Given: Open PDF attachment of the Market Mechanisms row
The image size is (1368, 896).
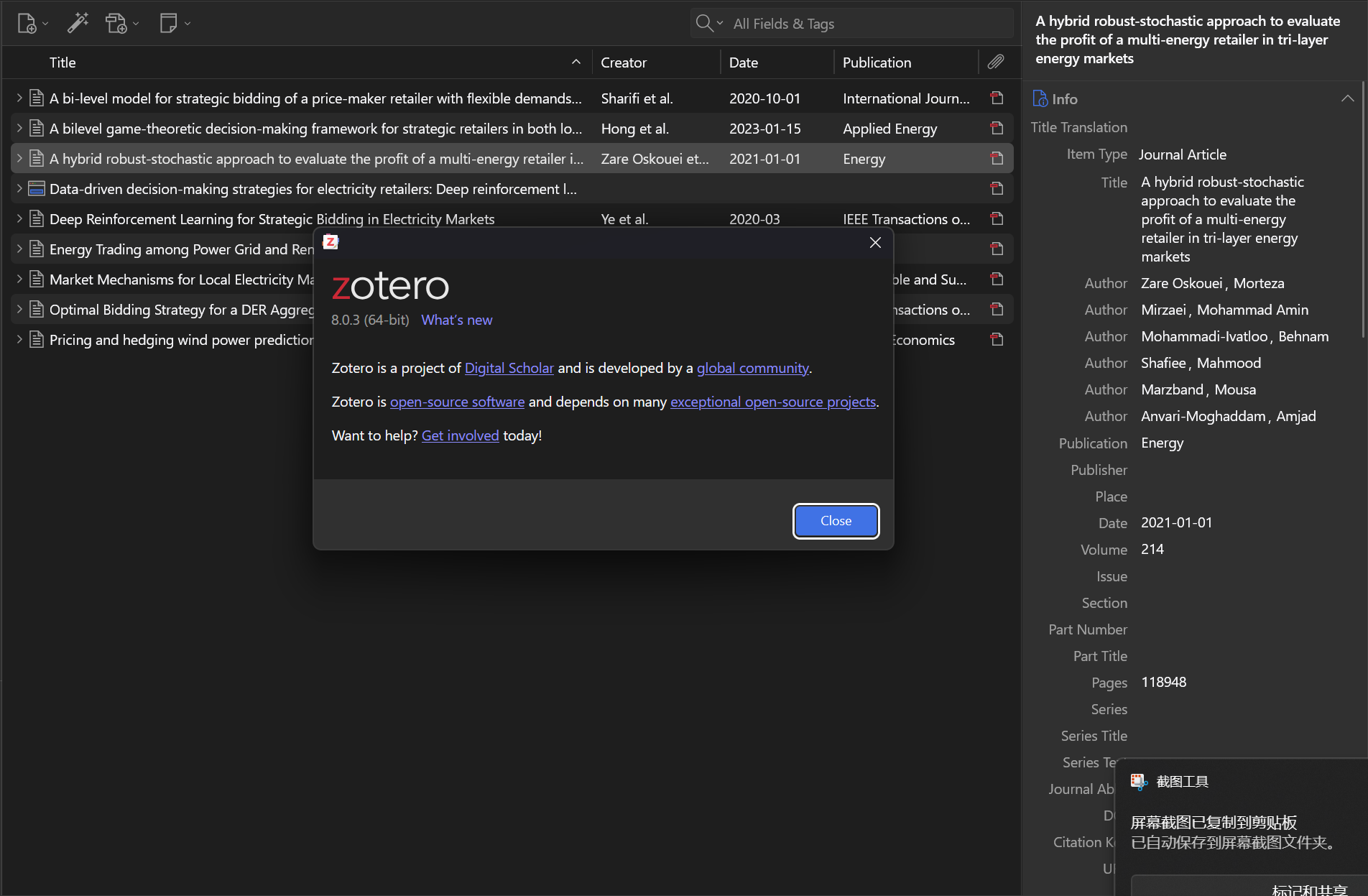Looking at the screenshot, I should tap(997, 279).
